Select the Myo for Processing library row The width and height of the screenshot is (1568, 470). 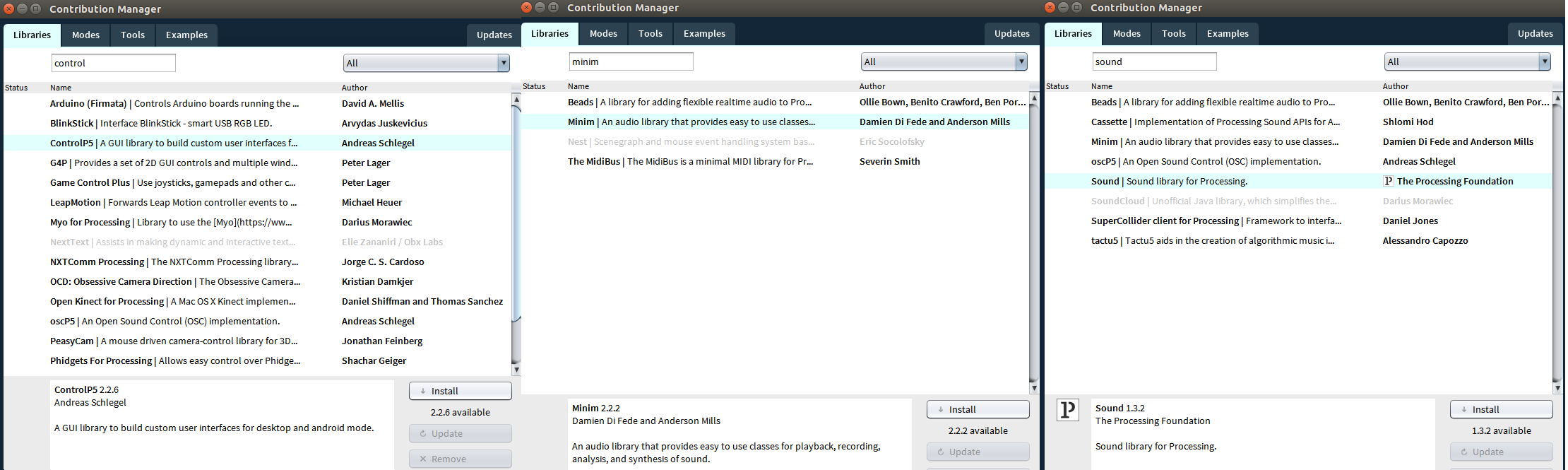point(257,222)
